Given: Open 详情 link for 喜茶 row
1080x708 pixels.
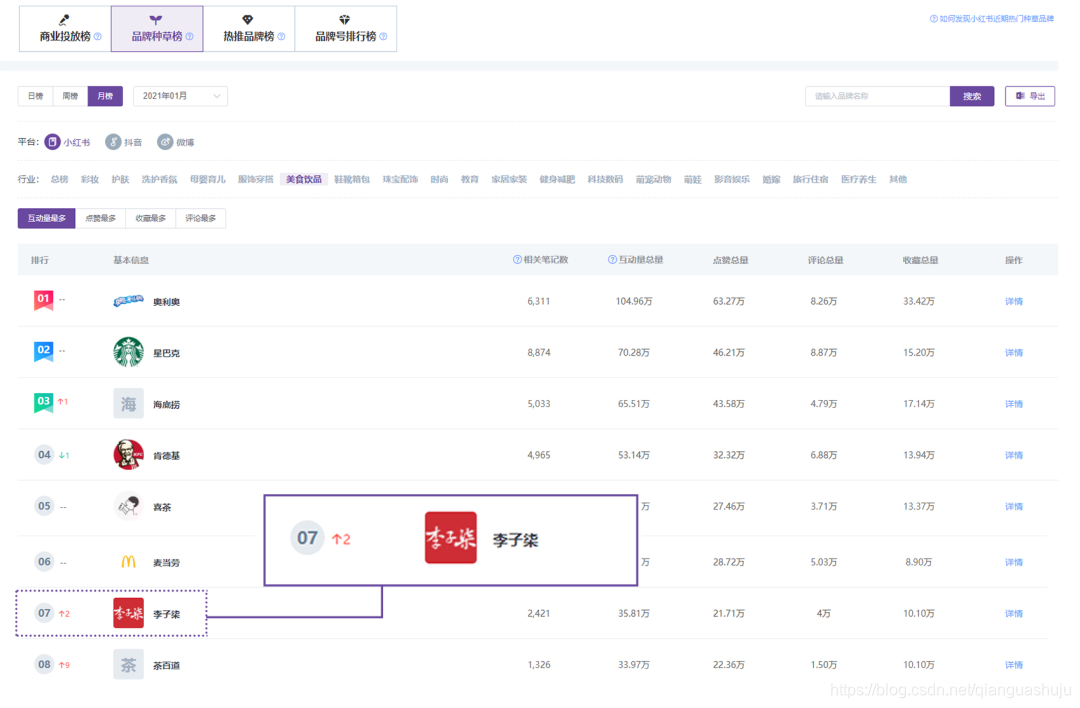Looking at the screenshot, I should point(1014,506).
